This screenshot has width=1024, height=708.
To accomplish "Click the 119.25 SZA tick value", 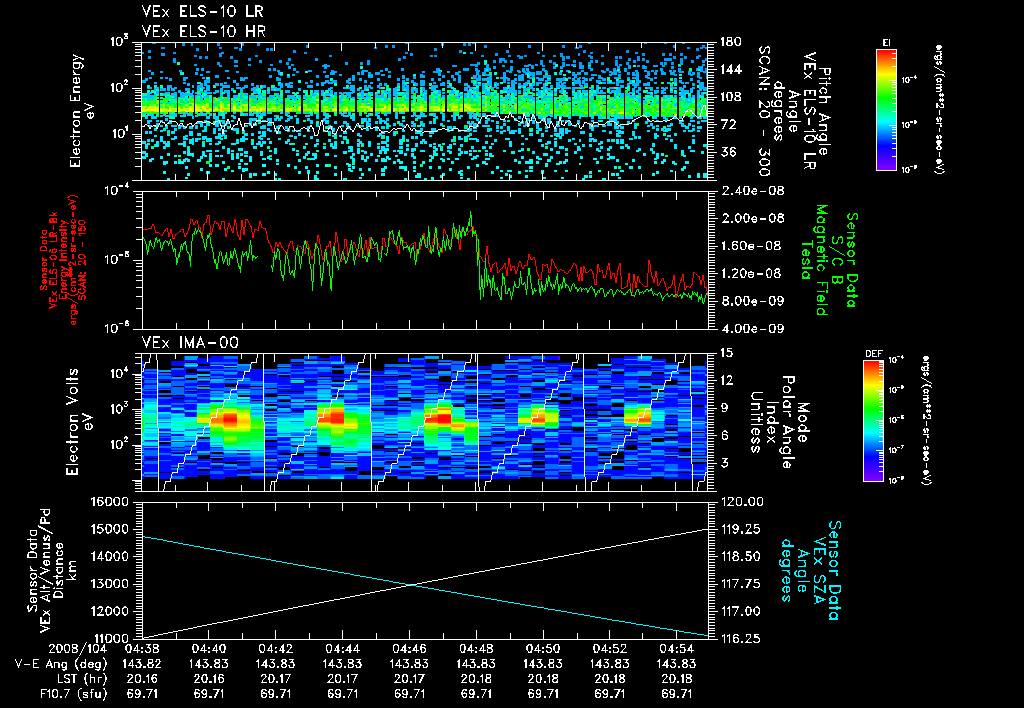I will coord(741,529).
